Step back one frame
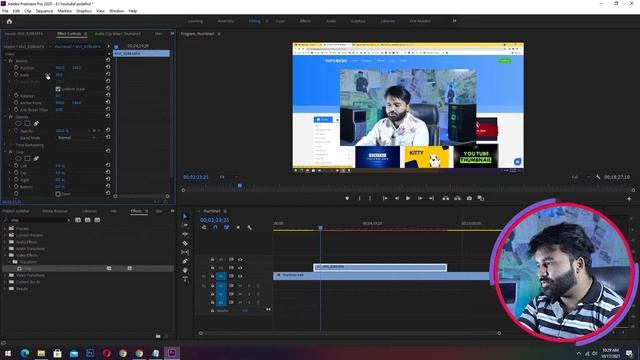 click(396, 198)
